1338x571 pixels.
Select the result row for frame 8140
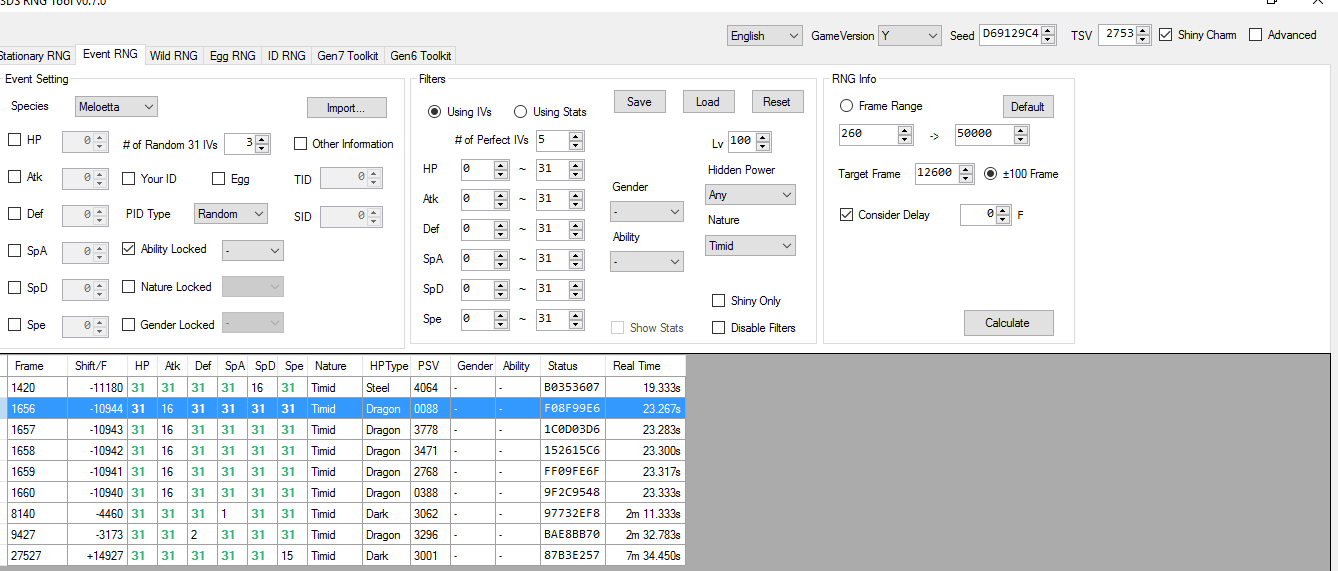tap(300, 514)
